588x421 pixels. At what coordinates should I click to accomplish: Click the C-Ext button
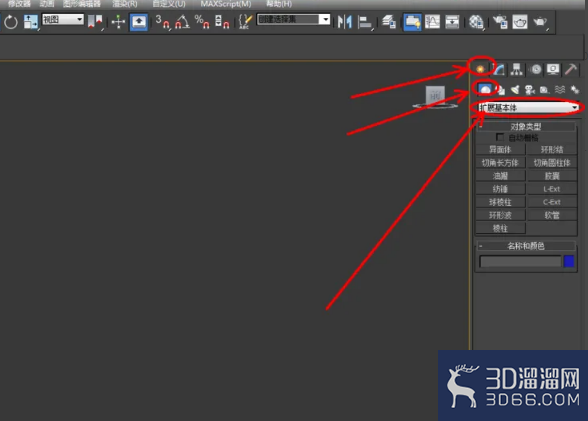(552, 202)
